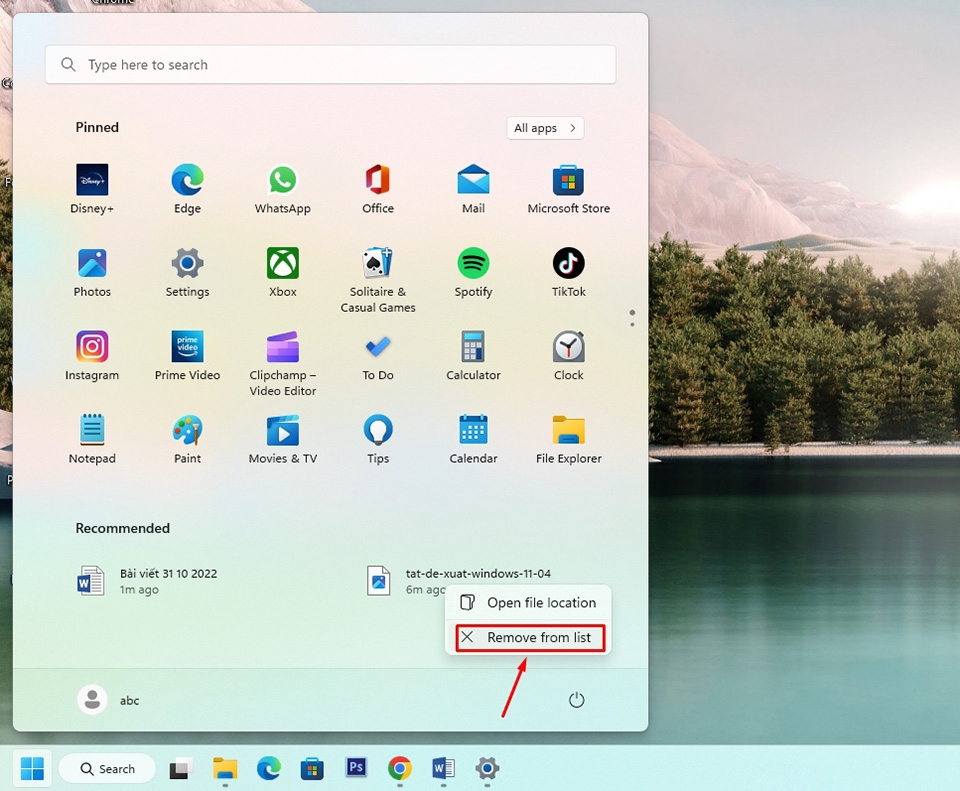Open the Settings pinned app
960x791 pixels.
pos(187,272)
